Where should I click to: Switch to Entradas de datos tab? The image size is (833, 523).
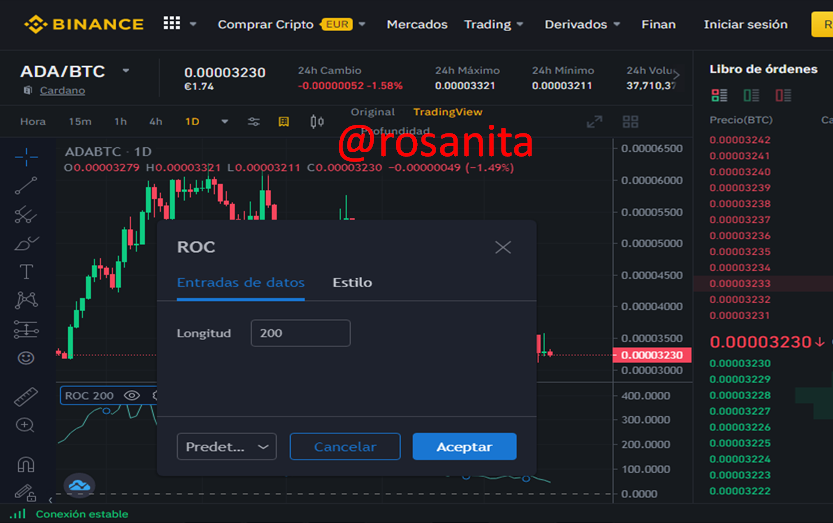point(241,282)
